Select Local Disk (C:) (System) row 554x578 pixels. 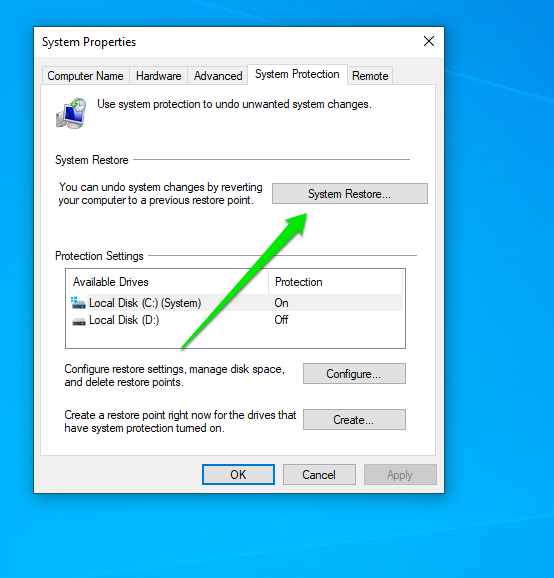pyautogui.click(x=236, y=303)
